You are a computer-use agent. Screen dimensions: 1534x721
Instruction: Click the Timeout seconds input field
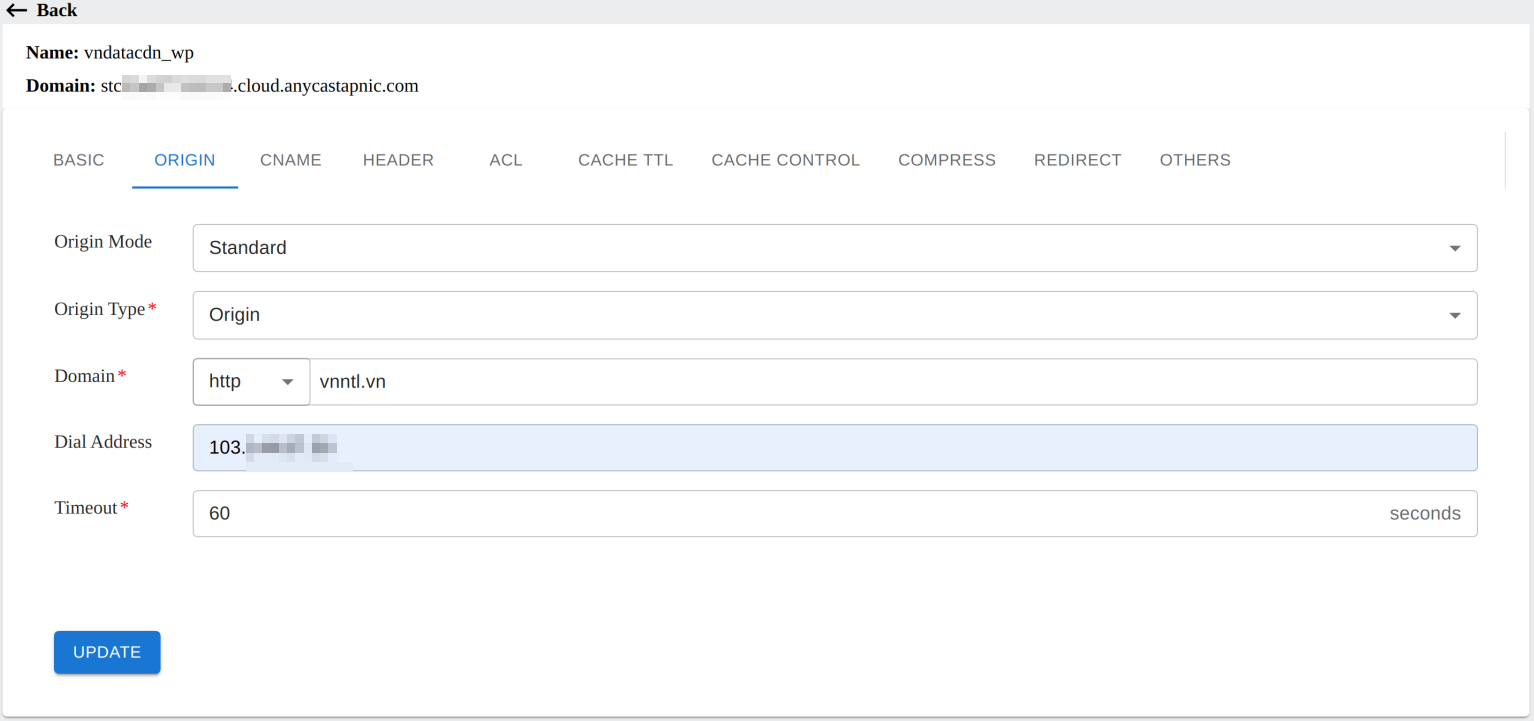tap(780, 514)
